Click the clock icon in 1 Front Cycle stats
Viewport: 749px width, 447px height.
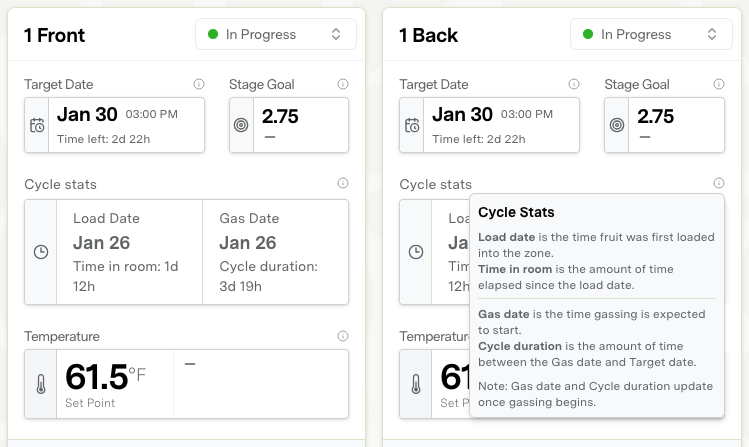pos(40,252)
